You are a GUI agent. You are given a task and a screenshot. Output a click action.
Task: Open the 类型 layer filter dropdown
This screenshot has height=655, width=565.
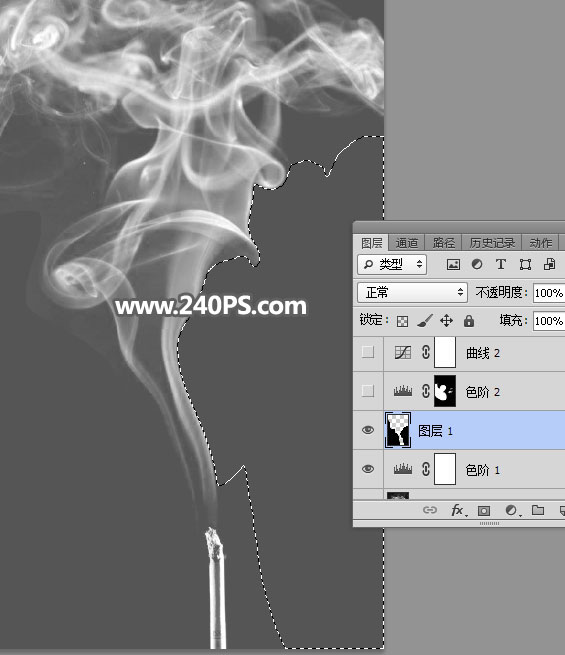tap(392, 264)
